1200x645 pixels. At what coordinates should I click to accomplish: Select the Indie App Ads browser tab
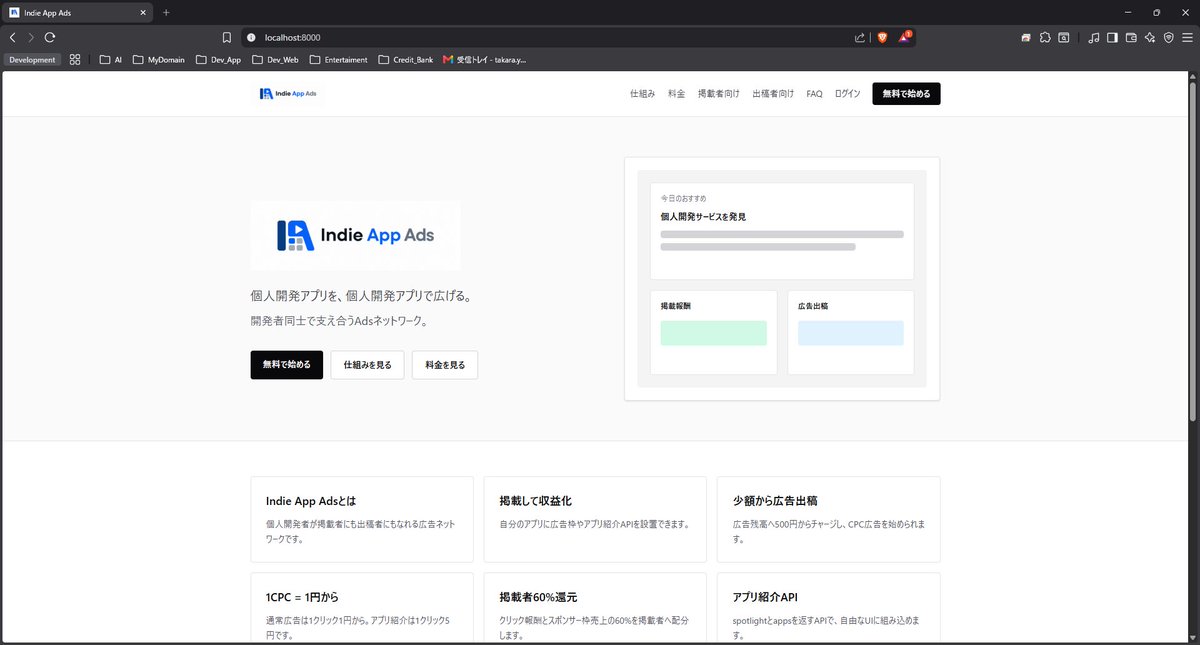(x=78, y=13)
